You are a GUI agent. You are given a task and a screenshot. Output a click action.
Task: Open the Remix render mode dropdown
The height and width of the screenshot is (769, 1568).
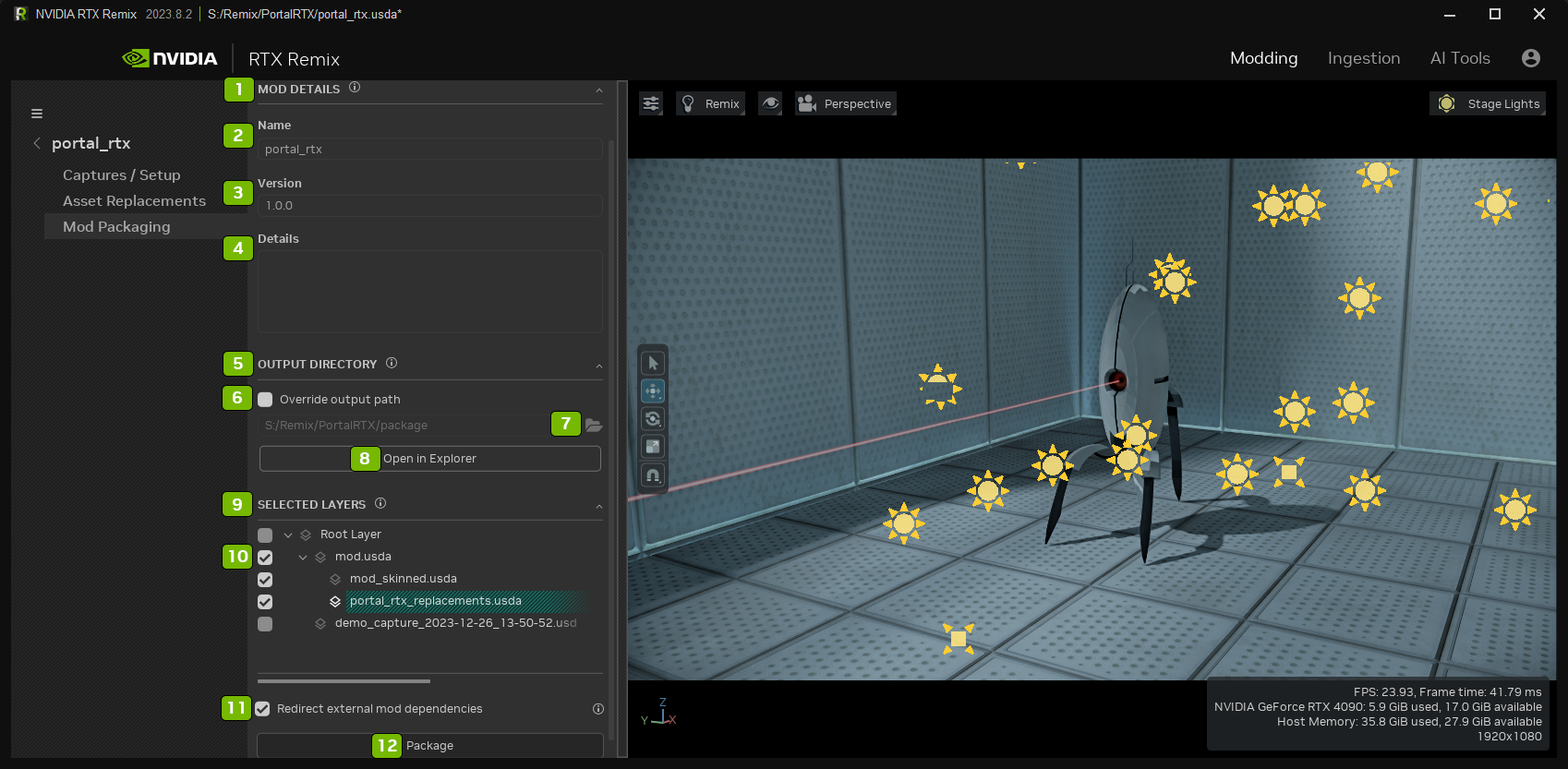pos(710,103)
